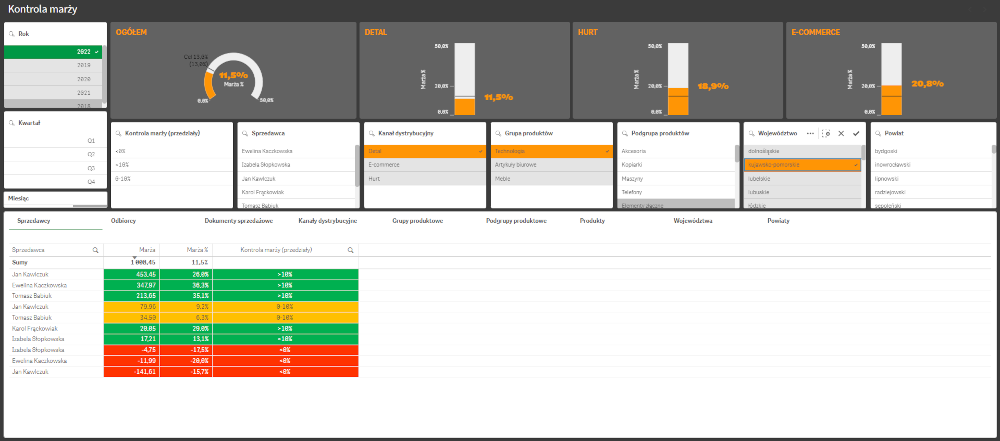Click the Podgrupa produktów list scrollbar
The image size is (1000, 441).
click(737, 154)
